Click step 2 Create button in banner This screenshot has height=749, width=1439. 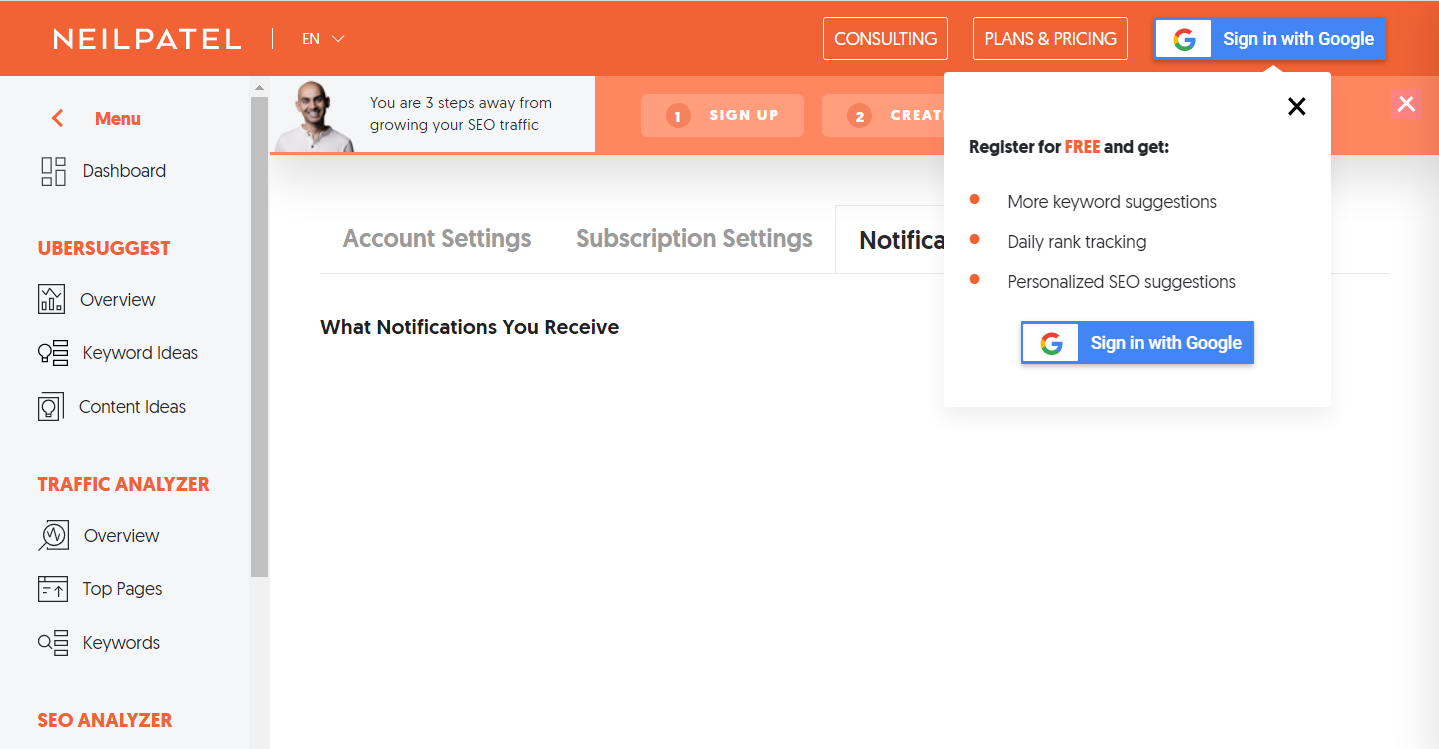pyautogui.click(x=884, y=116)
